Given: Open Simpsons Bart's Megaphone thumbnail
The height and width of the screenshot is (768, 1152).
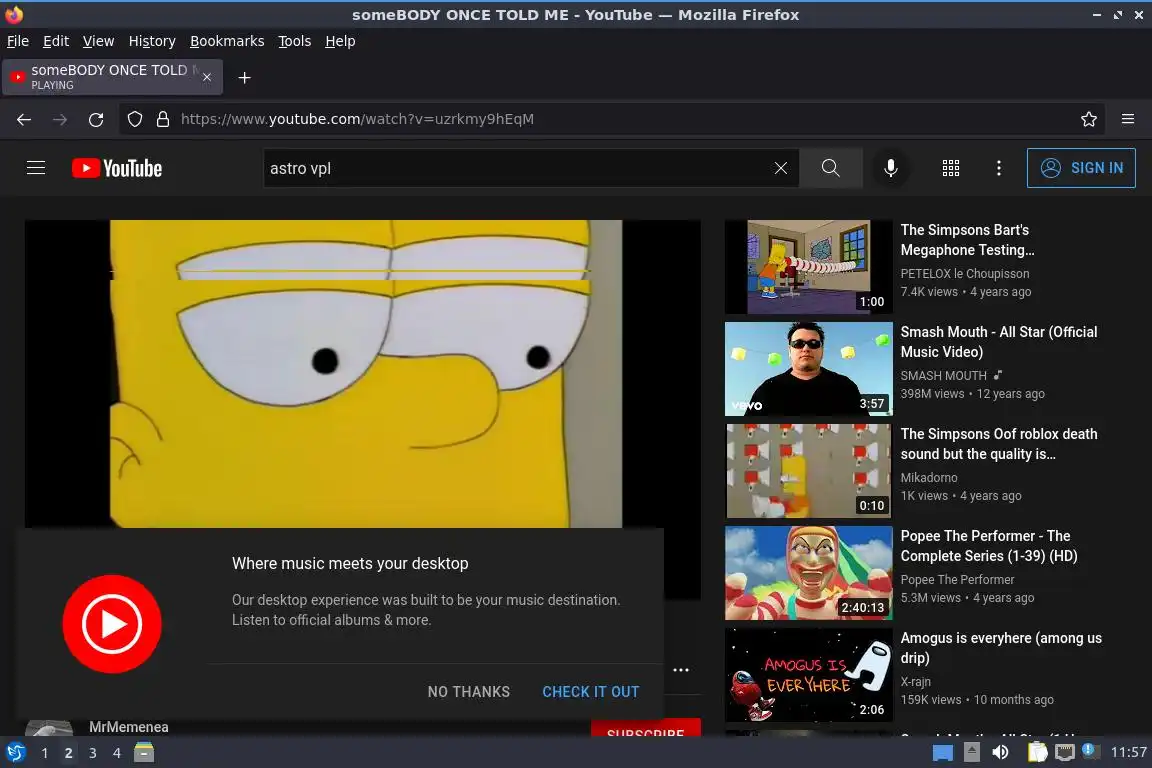Looking at the screenshot, I should pos(808,267).
